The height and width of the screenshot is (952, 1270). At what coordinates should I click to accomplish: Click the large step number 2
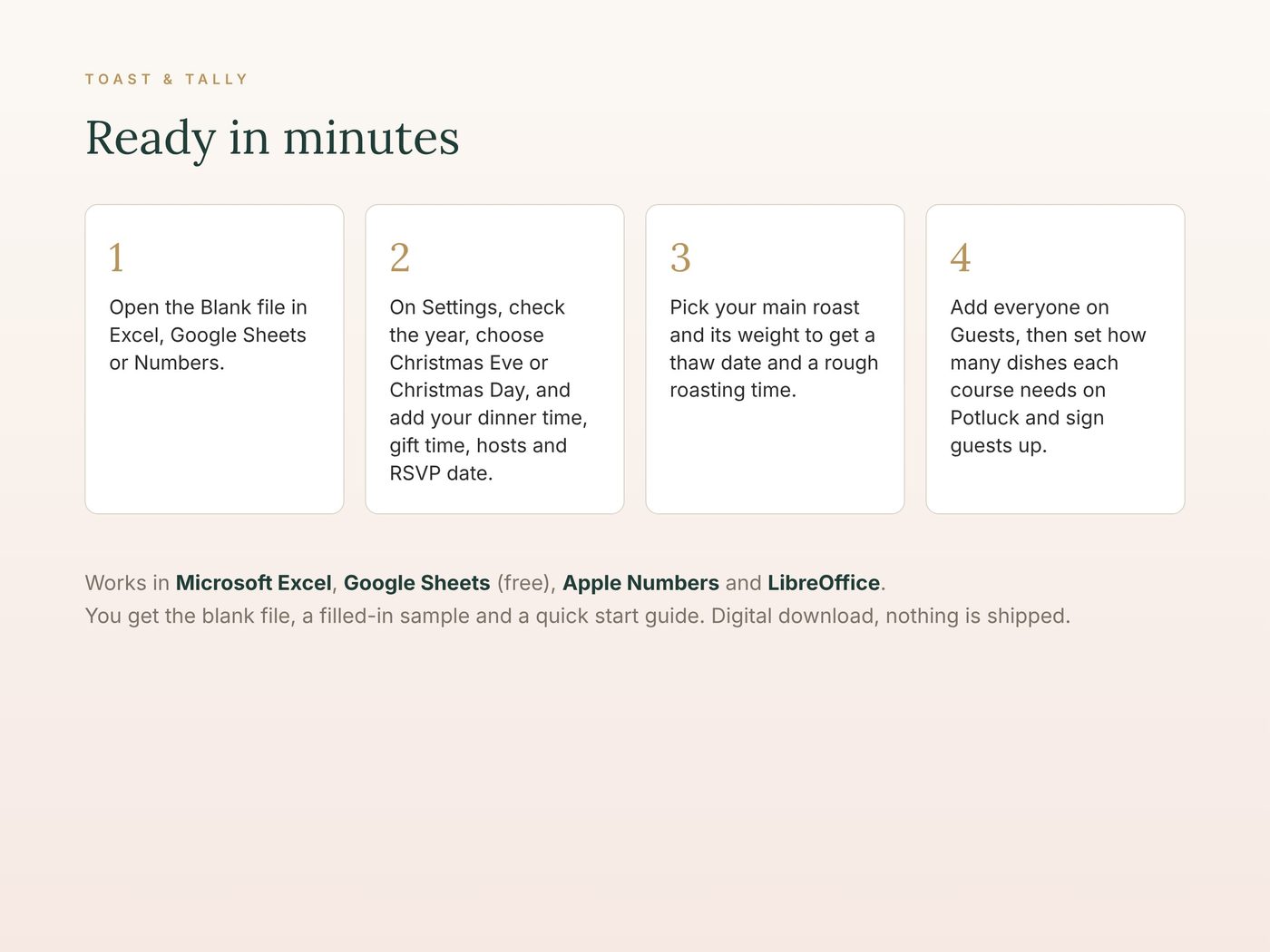click(x=400, y=257)
